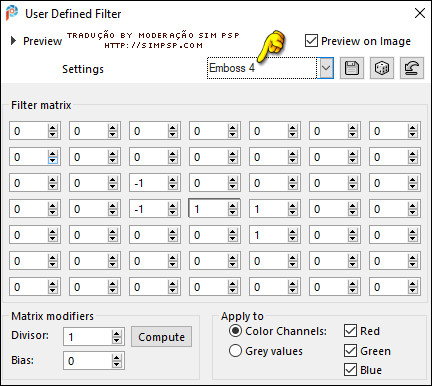The height and width of the screenshot is (386, 432).
Task: Uncheck the Red color channel
Action: (350, 331)
